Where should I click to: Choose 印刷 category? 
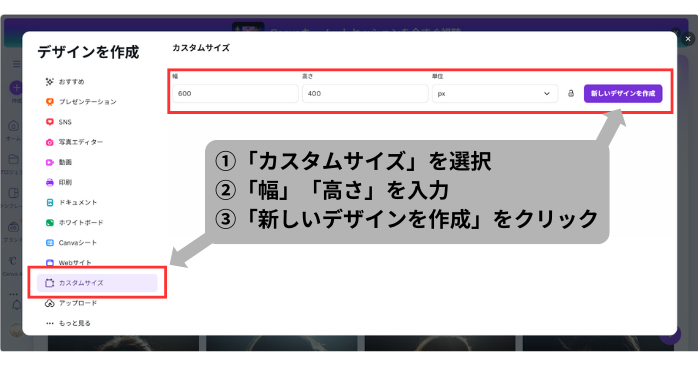[97, 182]
